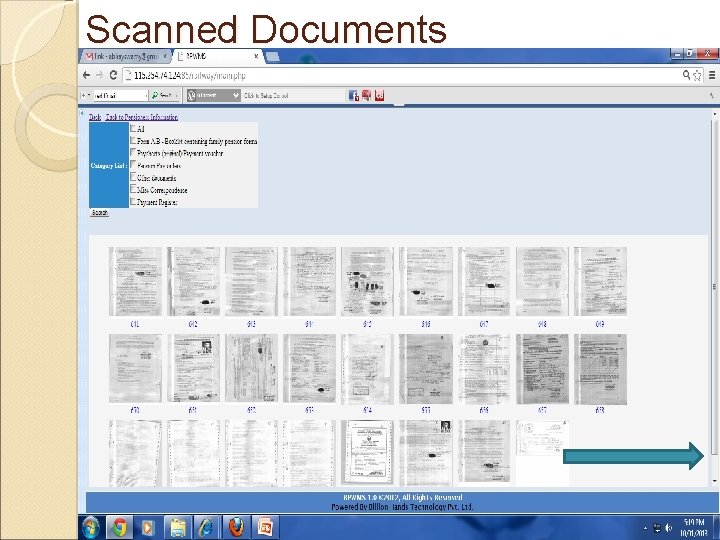
Task: Close the Gmail Inbox tab
Action: pyautogui.click(x=164, y=56)
